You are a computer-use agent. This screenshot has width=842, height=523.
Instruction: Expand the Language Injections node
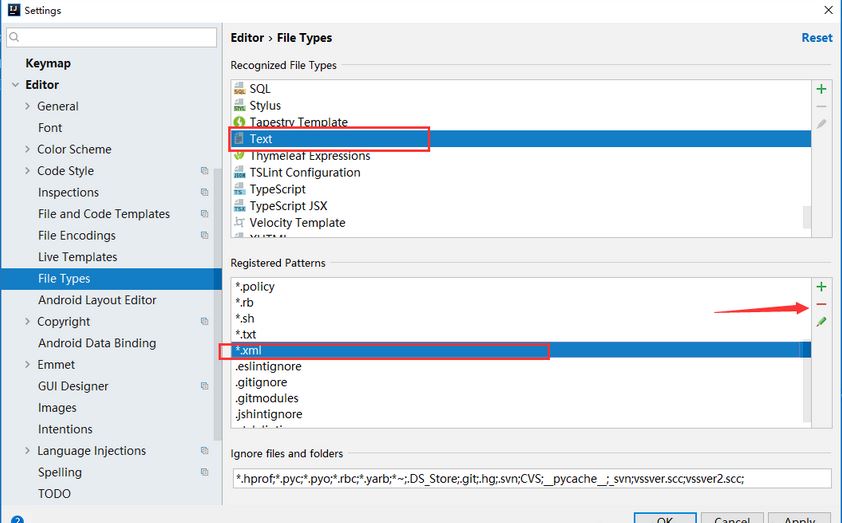[27, 451]
